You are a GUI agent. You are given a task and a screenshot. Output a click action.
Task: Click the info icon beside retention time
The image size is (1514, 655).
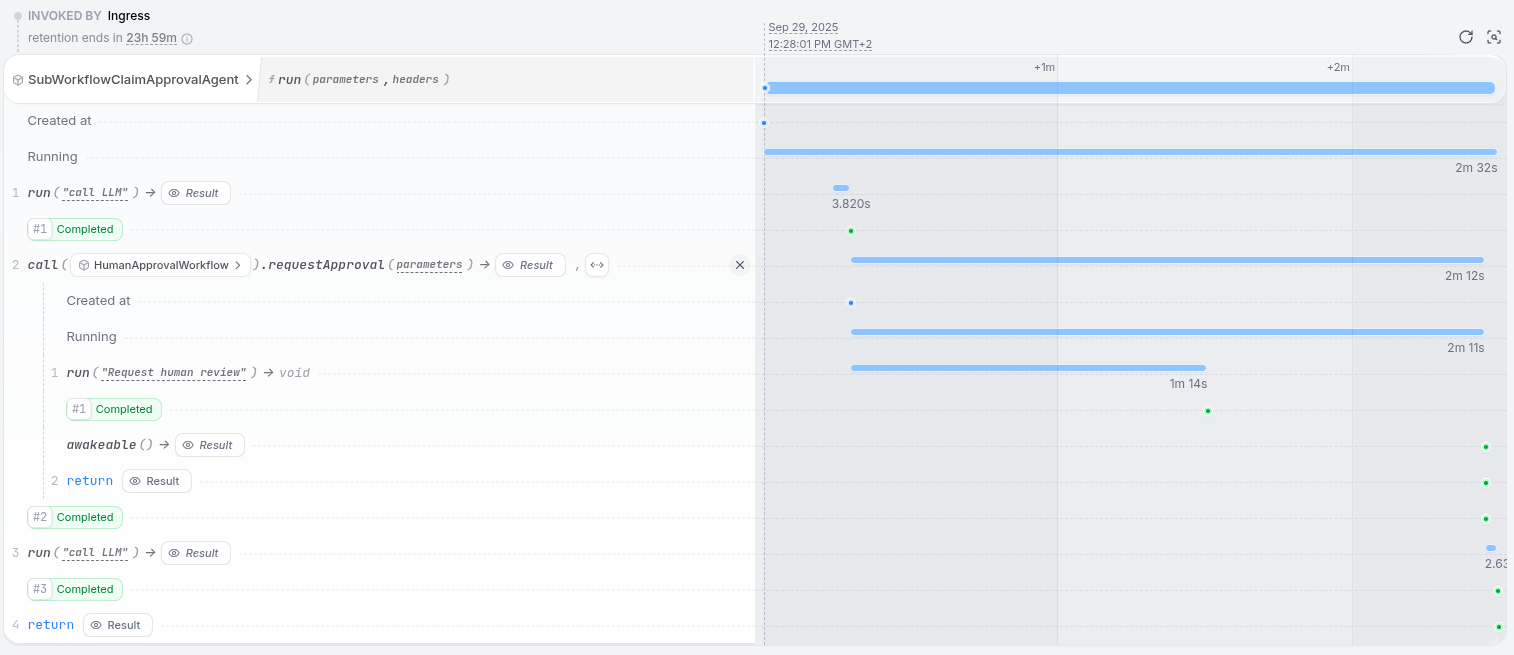click(x=187, y=39)
